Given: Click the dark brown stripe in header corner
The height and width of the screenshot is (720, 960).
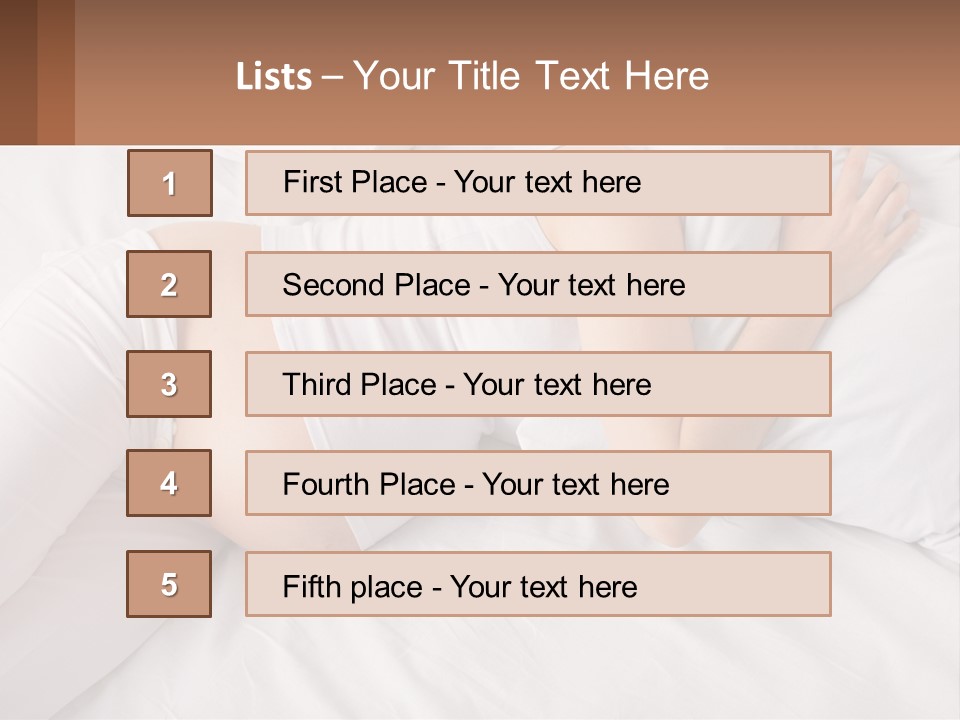Looking at the screenshot, I should tap(18, 72).
